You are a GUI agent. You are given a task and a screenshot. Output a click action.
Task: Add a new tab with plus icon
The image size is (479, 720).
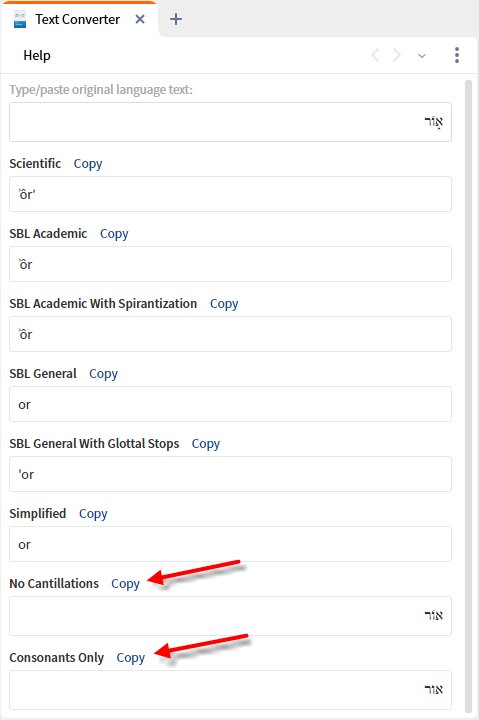pyautogui.click(x=175, y=19)
